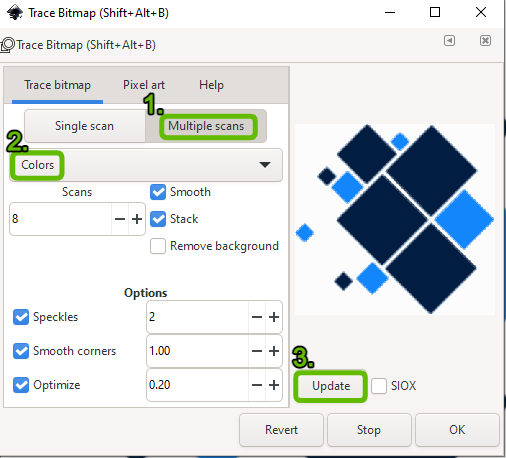This screenshot has height=458, width=506.
Task: Minimize the Trace Bitmap window
Action: pyautogui.click(x=390, y=13)
